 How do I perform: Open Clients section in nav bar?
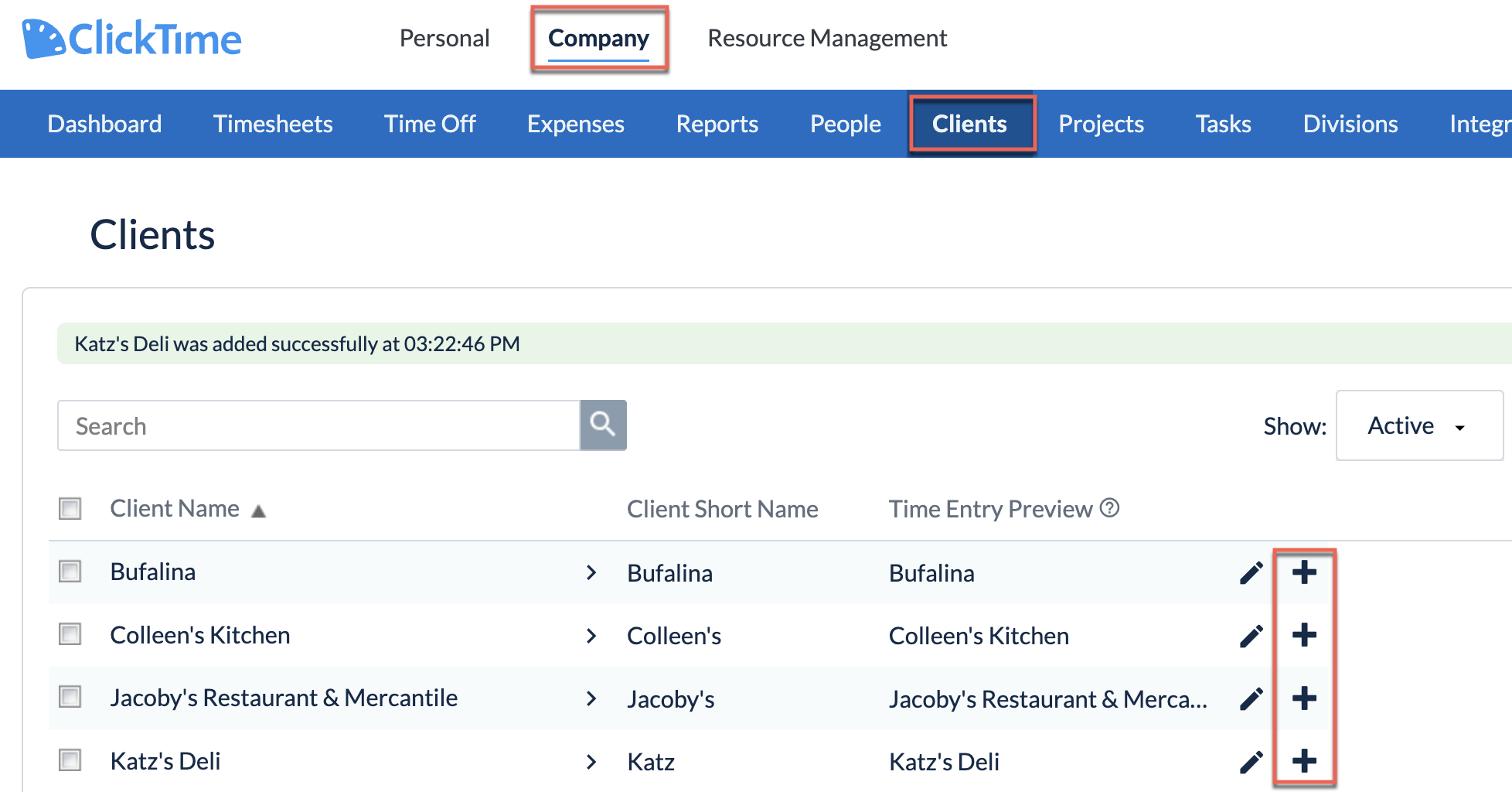[x=969, y=124]
